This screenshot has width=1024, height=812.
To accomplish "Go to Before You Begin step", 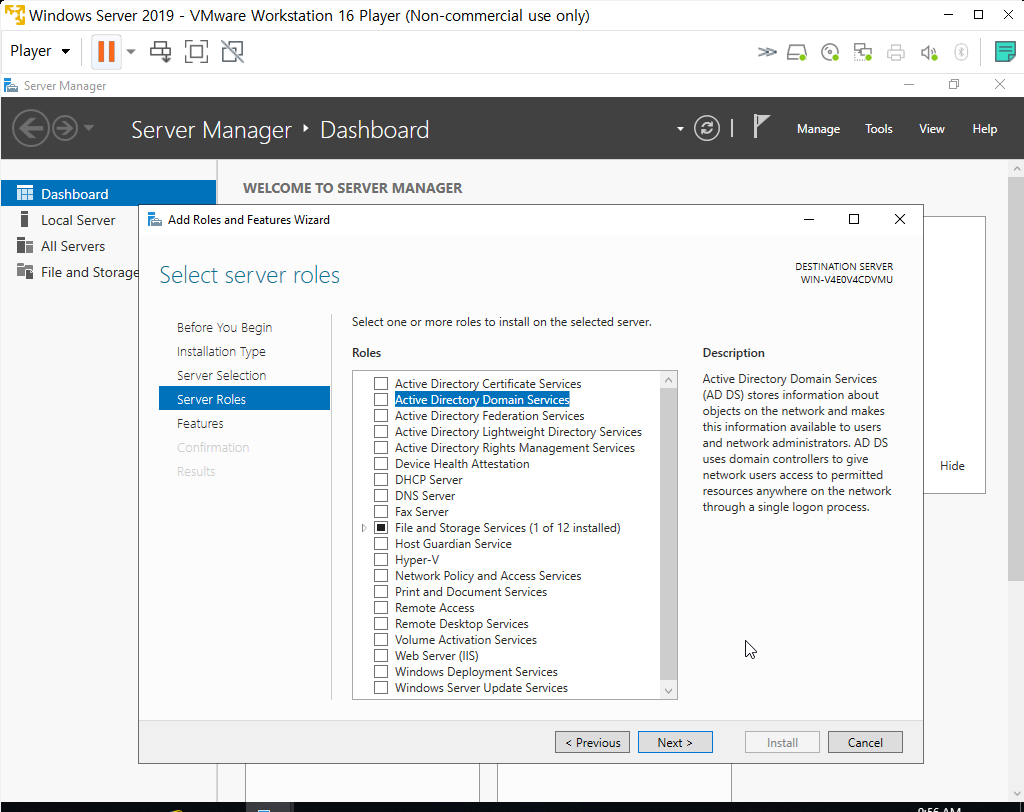I will pos(224,327).
